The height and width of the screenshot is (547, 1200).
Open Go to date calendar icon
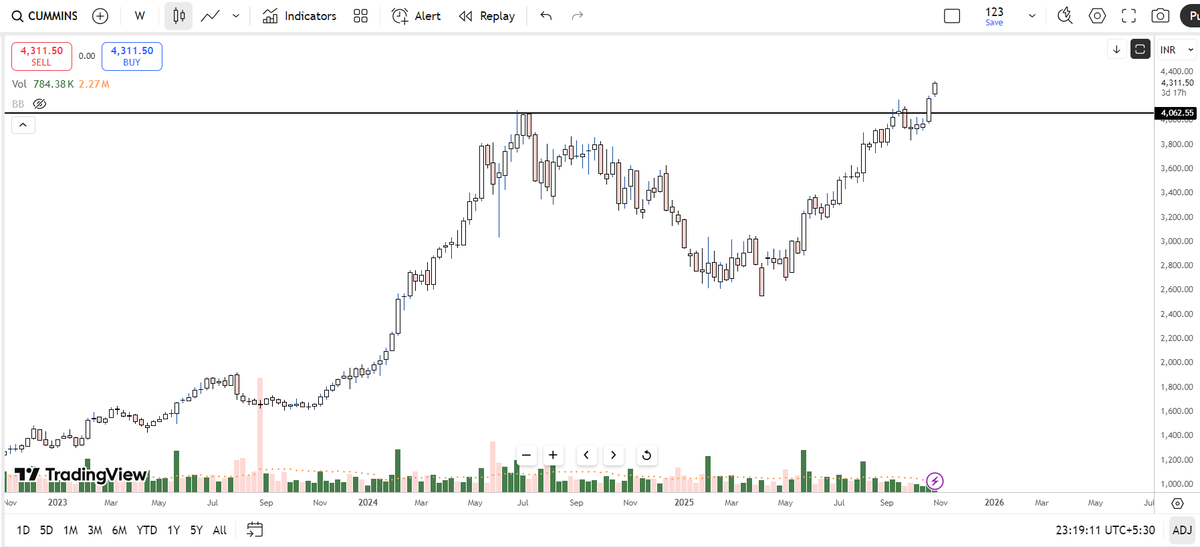255,530
